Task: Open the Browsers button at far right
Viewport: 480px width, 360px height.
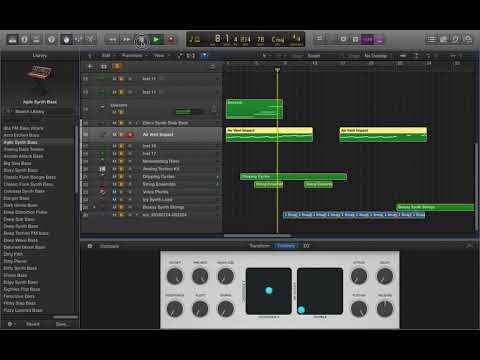Action: (468, 40)
